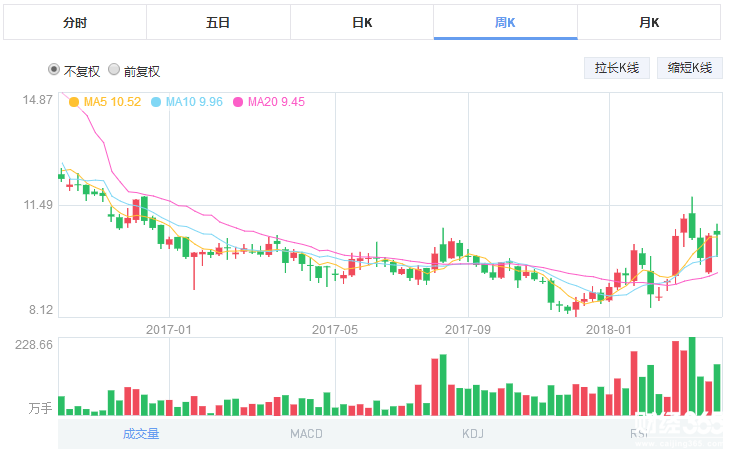Viewport: 730px width, 453px height.
Task: Click the 2017-09 date axis label
Action: [466, 329]
